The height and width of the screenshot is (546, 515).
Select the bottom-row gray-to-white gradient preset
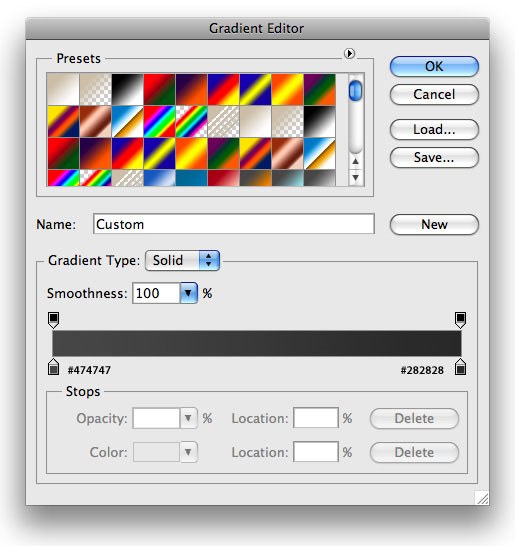(x=320, y=178)
